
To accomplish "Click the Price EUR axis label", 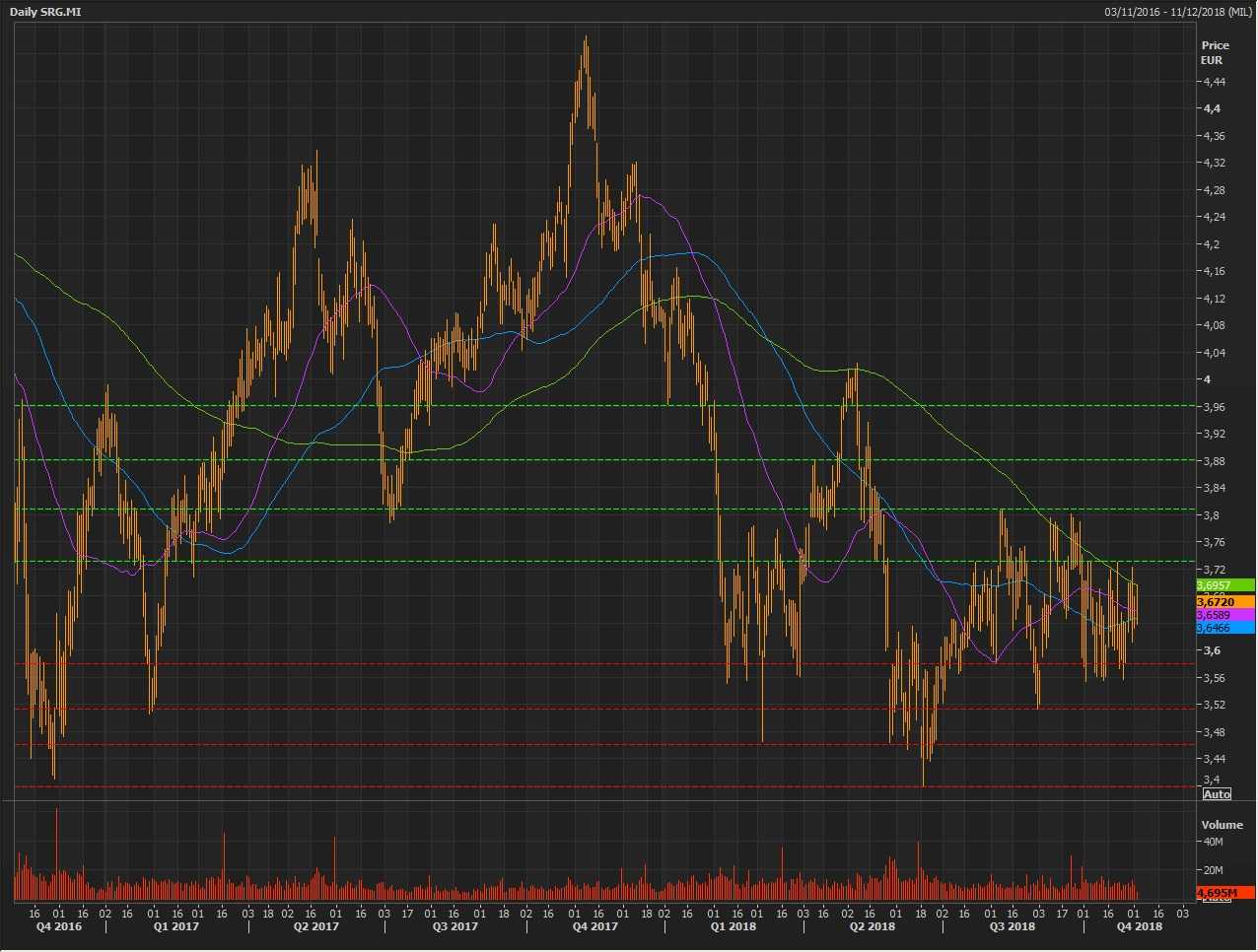I will pyautogui.click(x=1215, y=52).
